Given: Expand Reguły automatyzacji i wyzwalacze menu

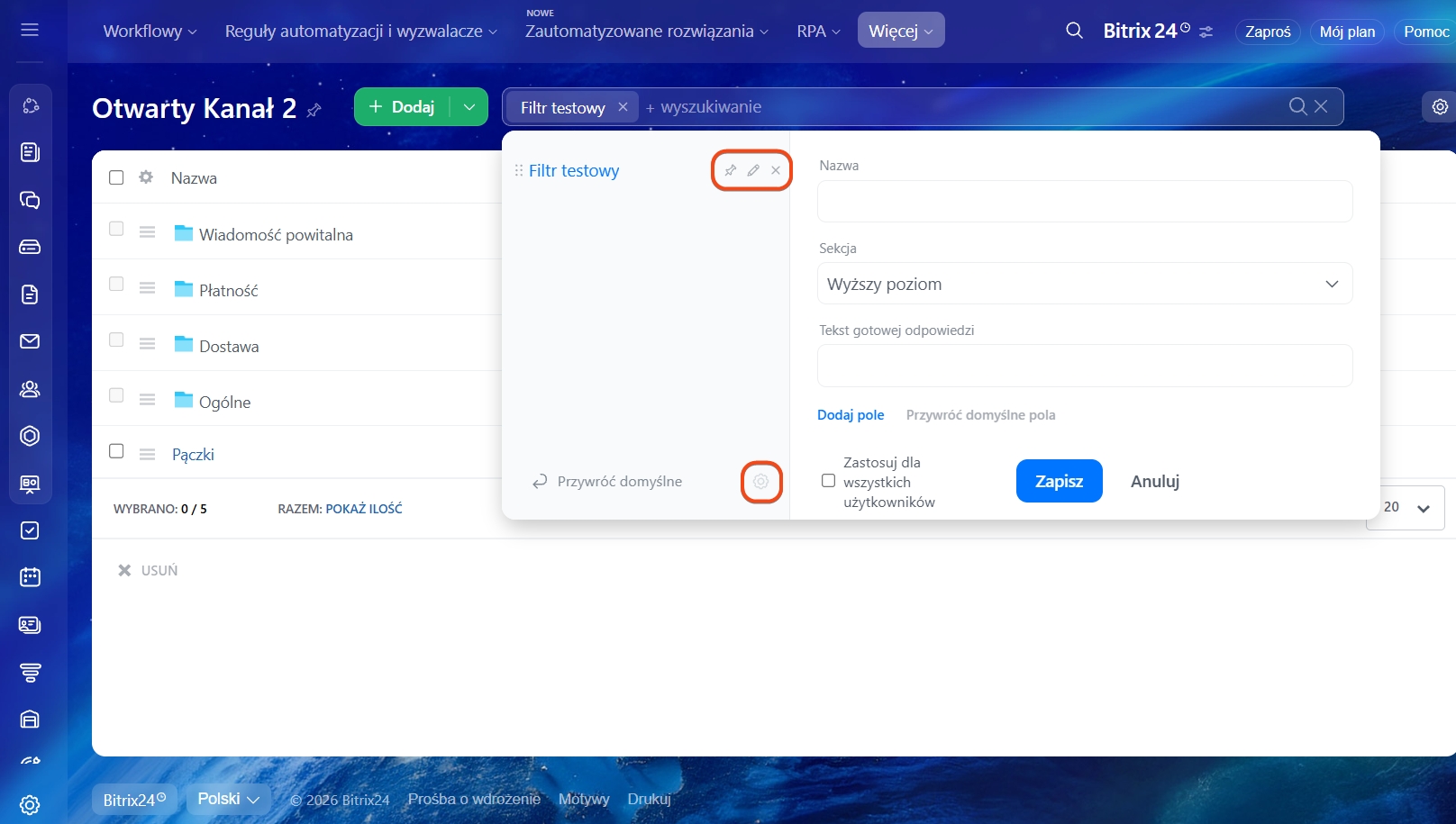Looking at the screenshot, I should click(x=360, y=31).
